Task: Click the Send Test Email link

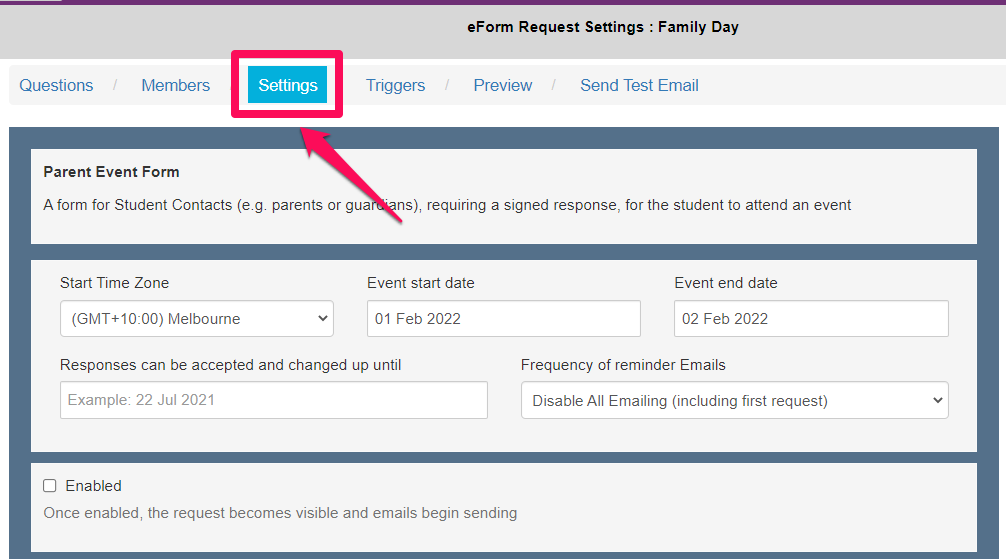Action: pos(639,85)
